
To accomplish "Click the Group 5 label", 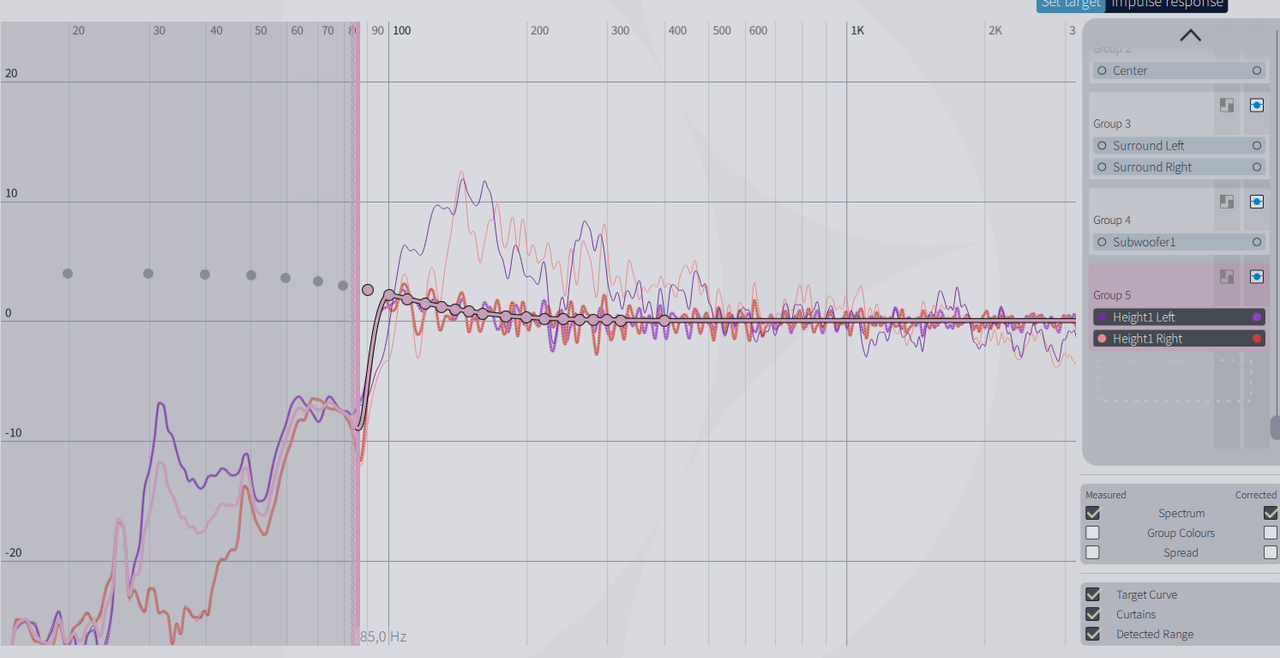I will [1112, 295].
